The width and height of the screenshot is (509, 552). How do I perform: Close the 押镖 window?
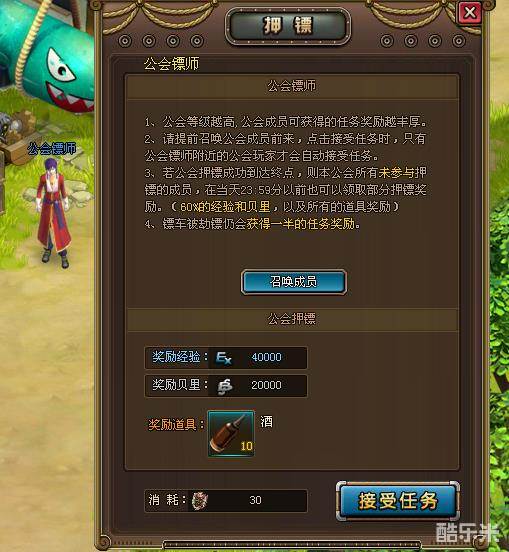[x=470, y=13]
